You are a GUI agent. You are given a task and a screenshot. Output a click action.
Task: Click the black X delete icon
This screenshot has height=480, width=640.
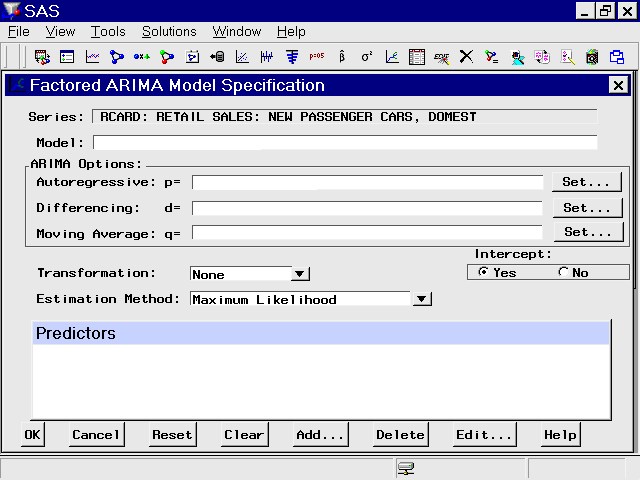(467, 56)
